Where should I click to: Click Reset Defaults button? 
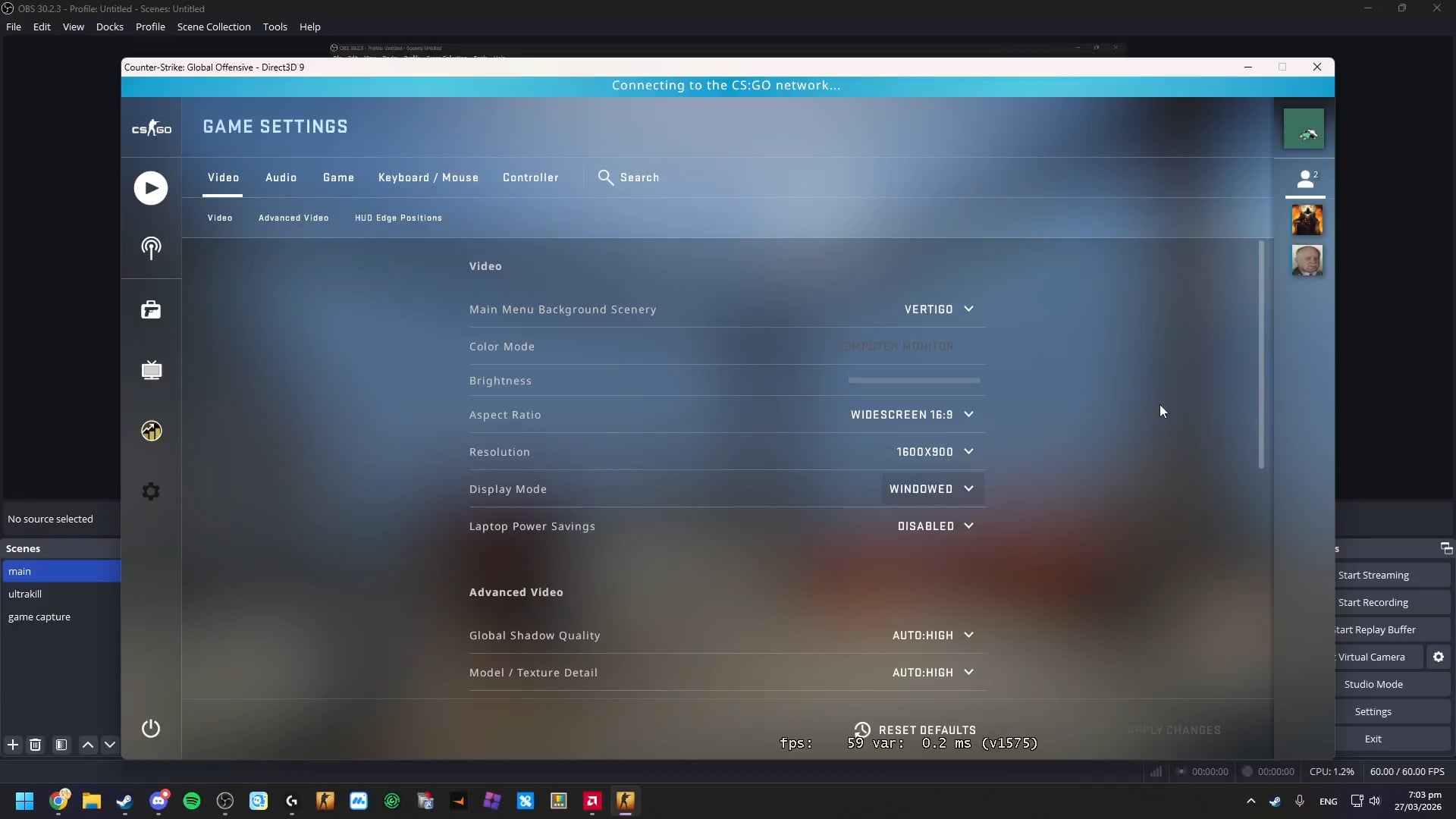point(915,730)
